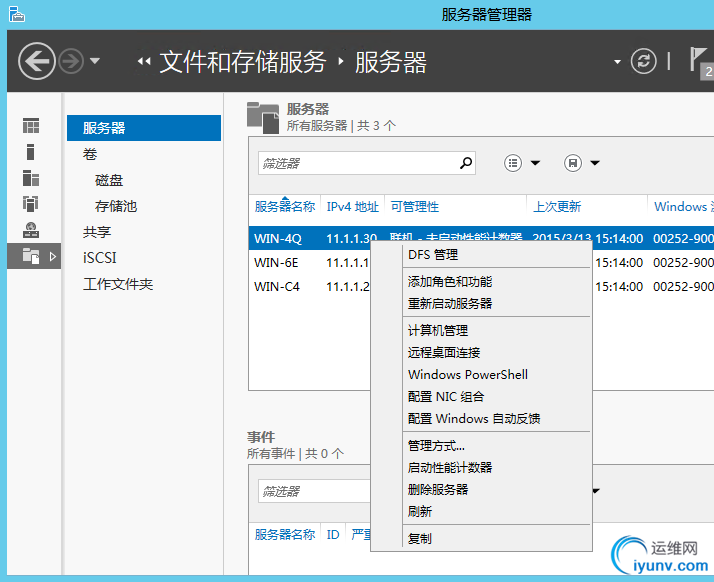Choose DFS 管理 from the context menu

(432, 255)
